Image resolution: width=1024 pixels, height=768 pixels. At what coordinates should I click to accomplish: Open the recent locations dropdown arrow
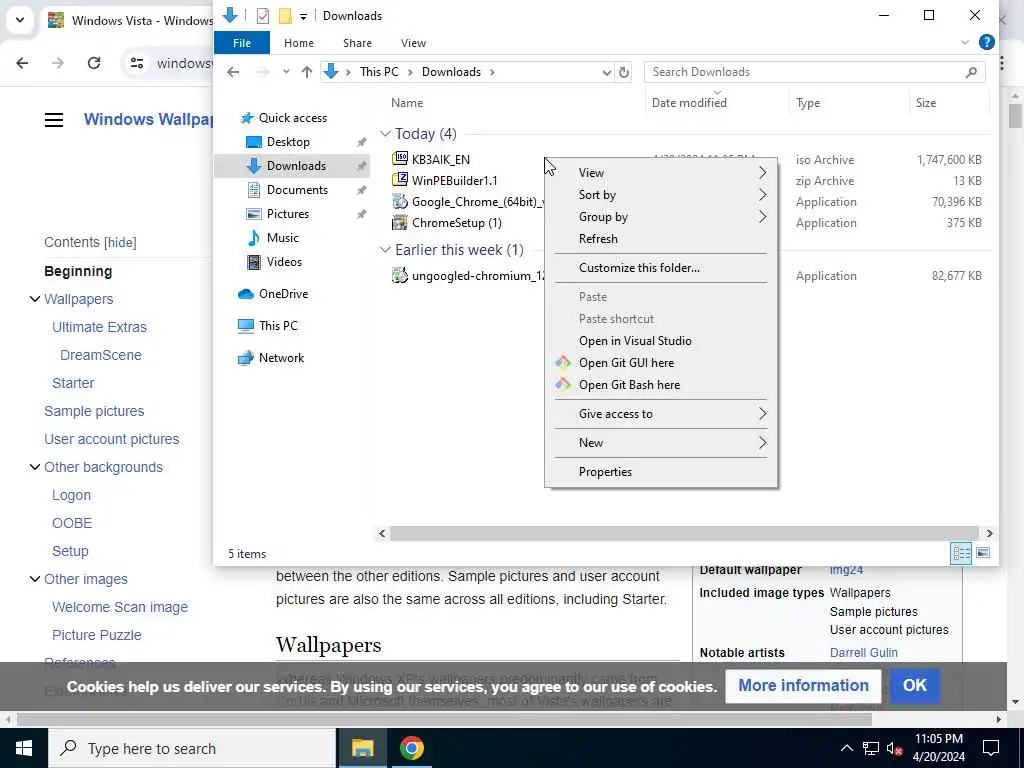point(286,72)
